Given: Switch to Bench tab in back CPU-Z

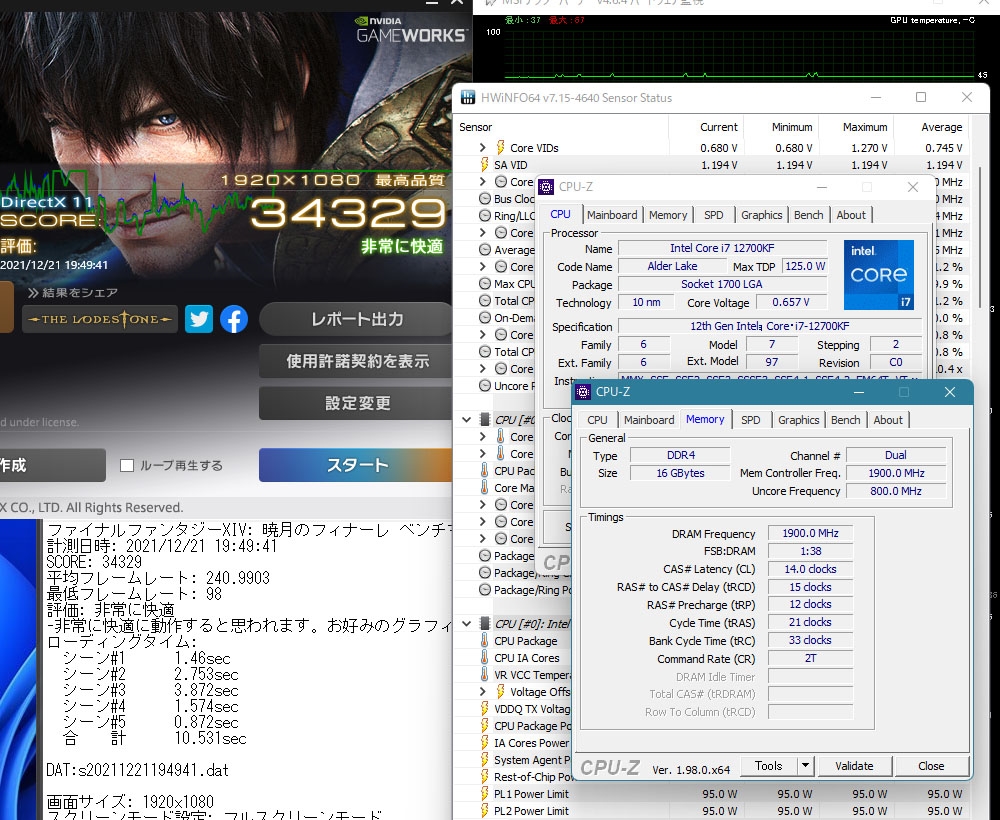Looking at the screenshot, I should (x=808, y=215).
